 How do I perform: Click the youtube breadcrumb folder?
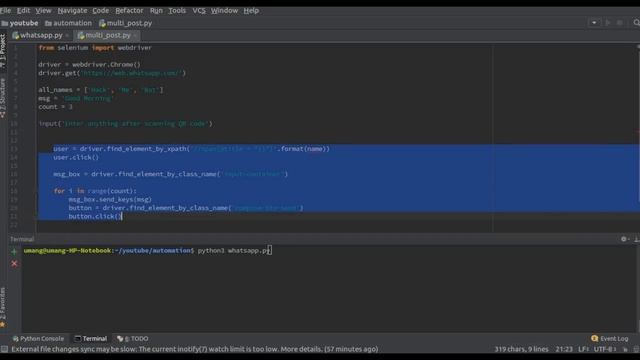click(x=20, y=23)
